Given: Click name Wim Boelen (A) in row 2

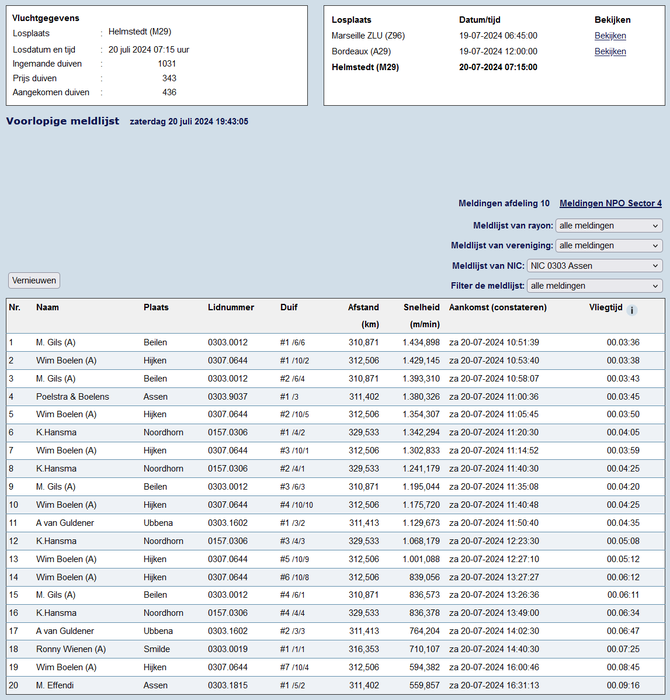Looking at the screenshot, I should click(x=66, y=360).
